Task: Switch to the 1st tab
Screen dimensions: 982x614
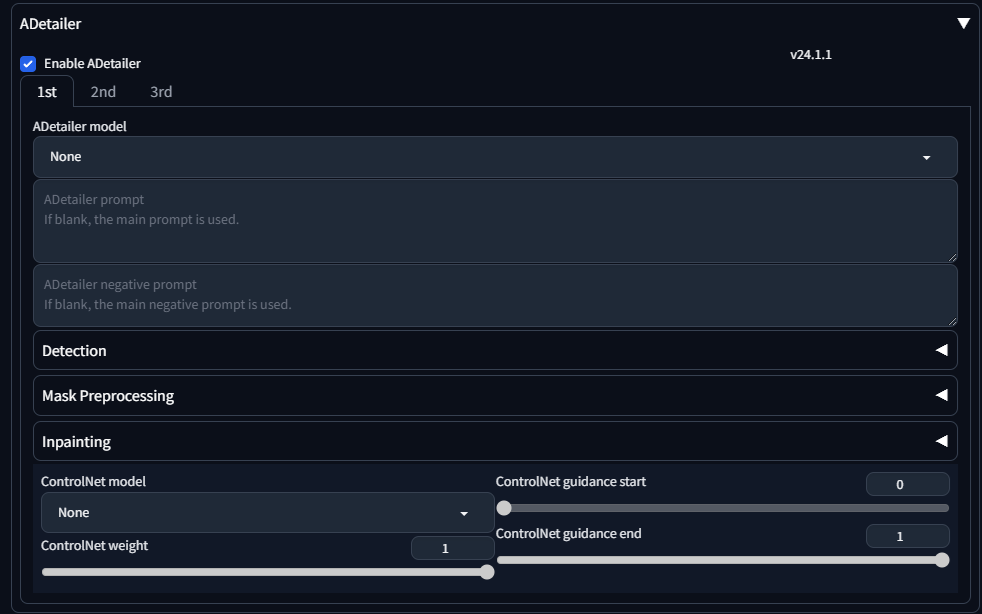Action: tap(47, 91)
